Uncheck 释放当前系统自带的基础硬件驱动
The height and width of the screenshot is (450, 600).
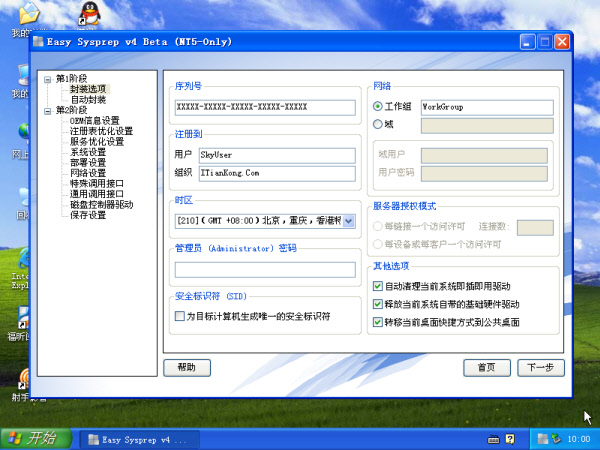378,304
